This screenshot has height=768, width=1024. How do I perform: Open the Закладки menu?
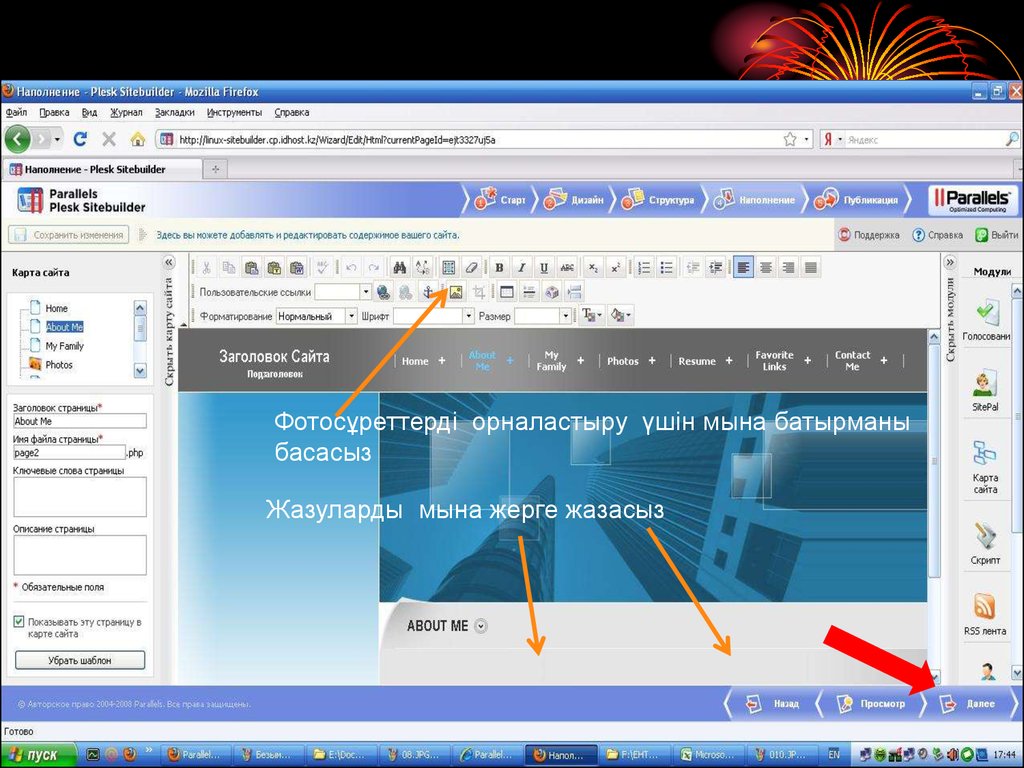[175, 112]
